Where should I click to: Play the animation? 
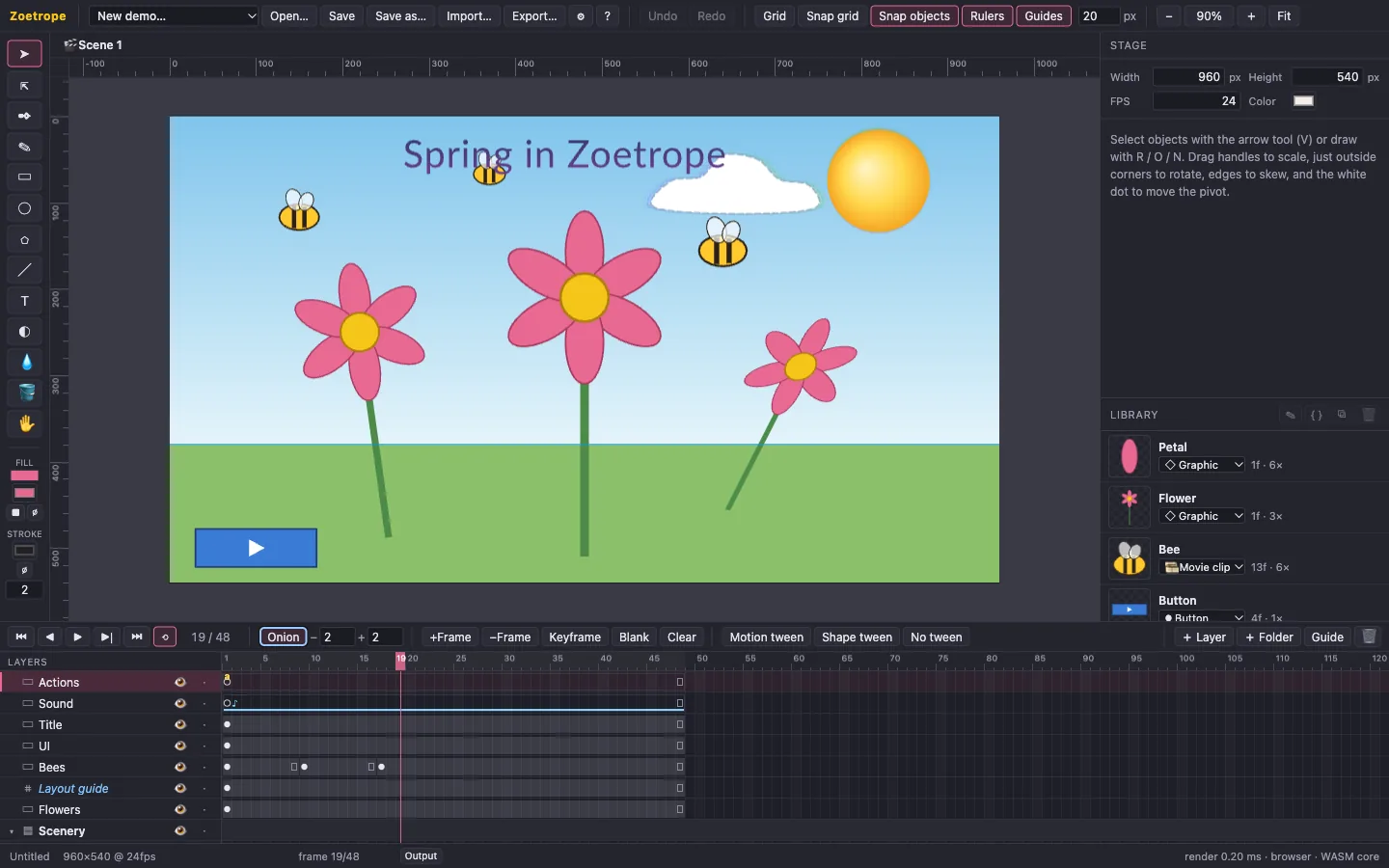[78, 637]
